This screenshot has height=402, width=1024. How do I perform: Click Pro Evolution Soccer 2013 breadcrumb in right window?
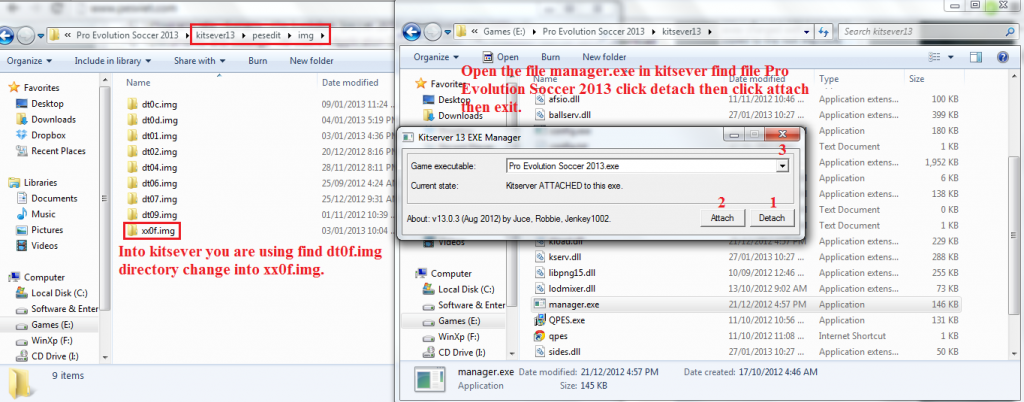pyautogui.click(x=593, y=31)
